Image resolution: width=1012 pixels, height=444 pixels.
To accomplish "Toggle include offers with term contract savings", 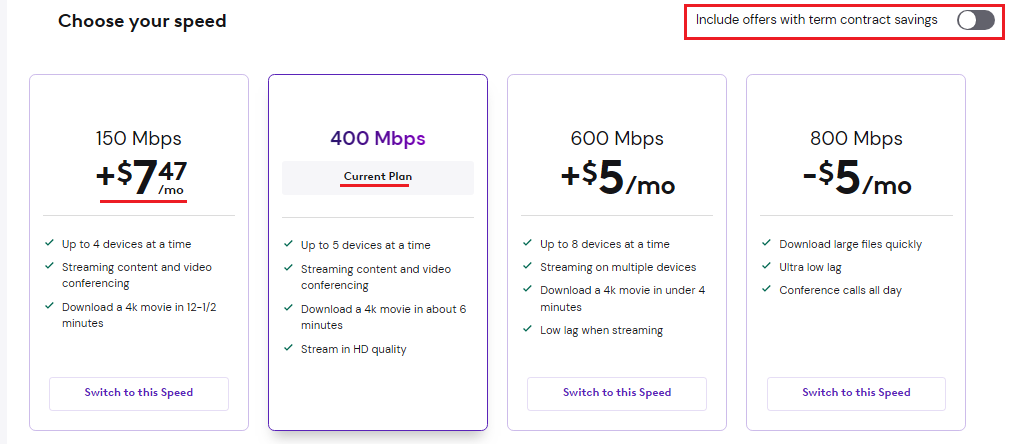I will pos(975,21).
